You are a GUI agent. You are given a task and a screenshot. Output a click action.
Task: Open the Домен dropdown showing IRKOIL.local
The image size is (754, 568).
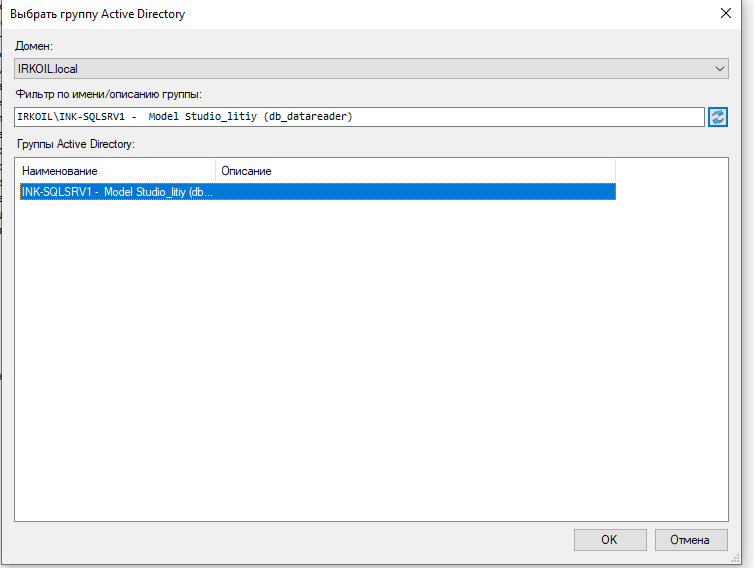[x=371, y=69]
